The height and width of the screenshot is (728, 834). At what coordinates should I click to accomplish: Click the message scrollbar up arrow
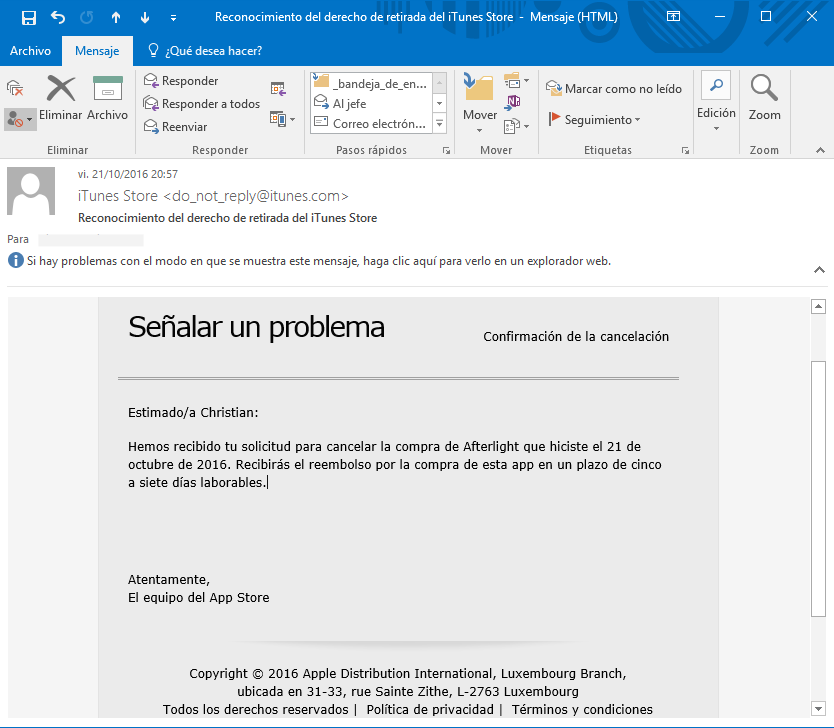click(818, 306)
